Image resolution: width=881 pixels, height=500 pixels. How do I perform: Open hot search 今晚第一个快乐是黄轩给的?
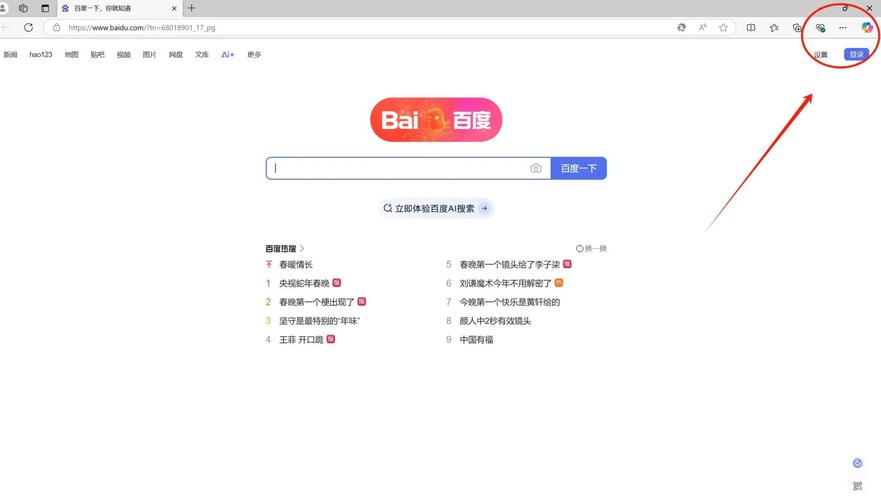[x=510, y=302]
